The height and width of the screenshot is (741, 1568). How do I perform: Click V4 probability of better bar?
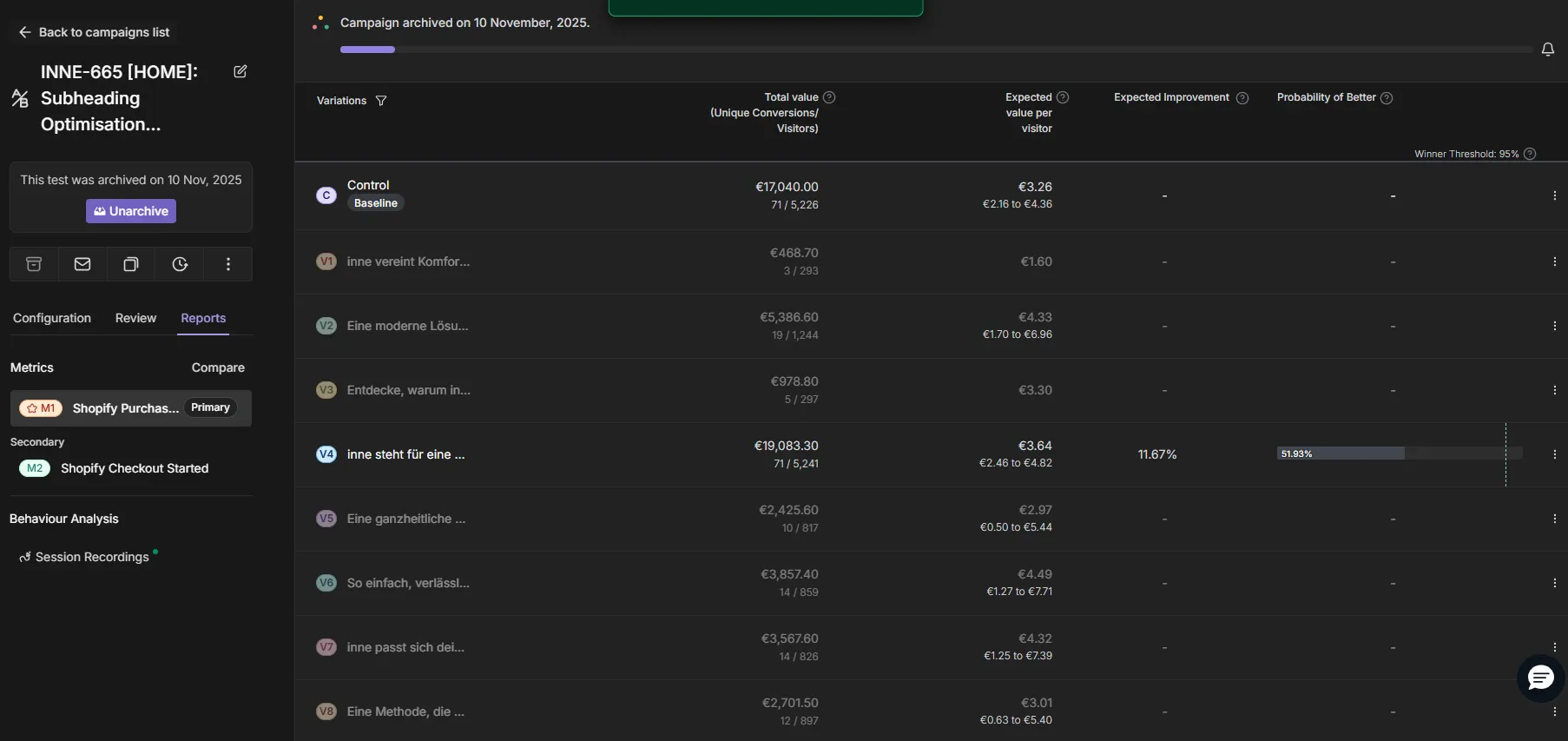coord(1341,453)
